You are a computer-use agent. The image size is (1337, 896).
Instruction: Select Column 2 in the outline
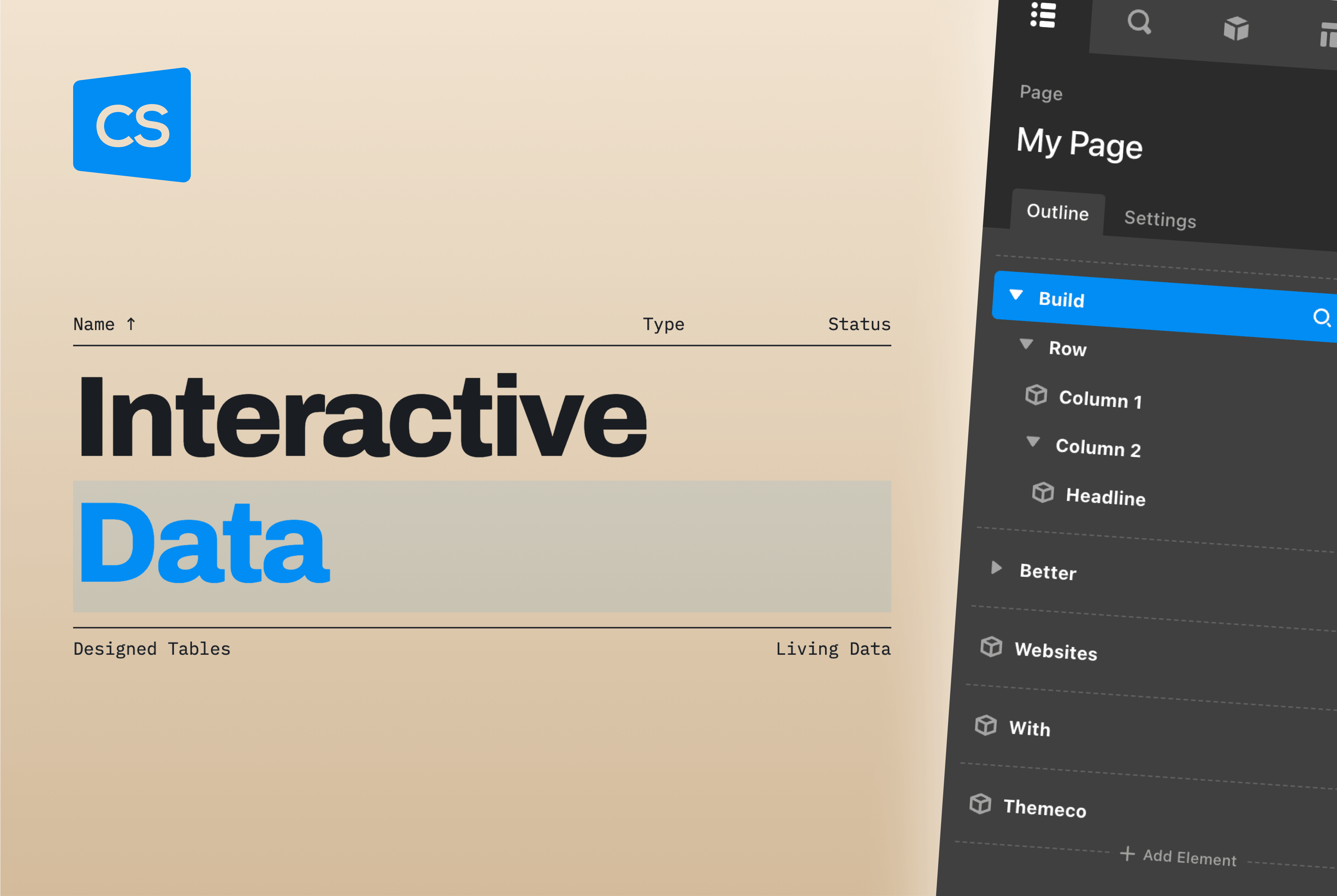(1098, 447)
